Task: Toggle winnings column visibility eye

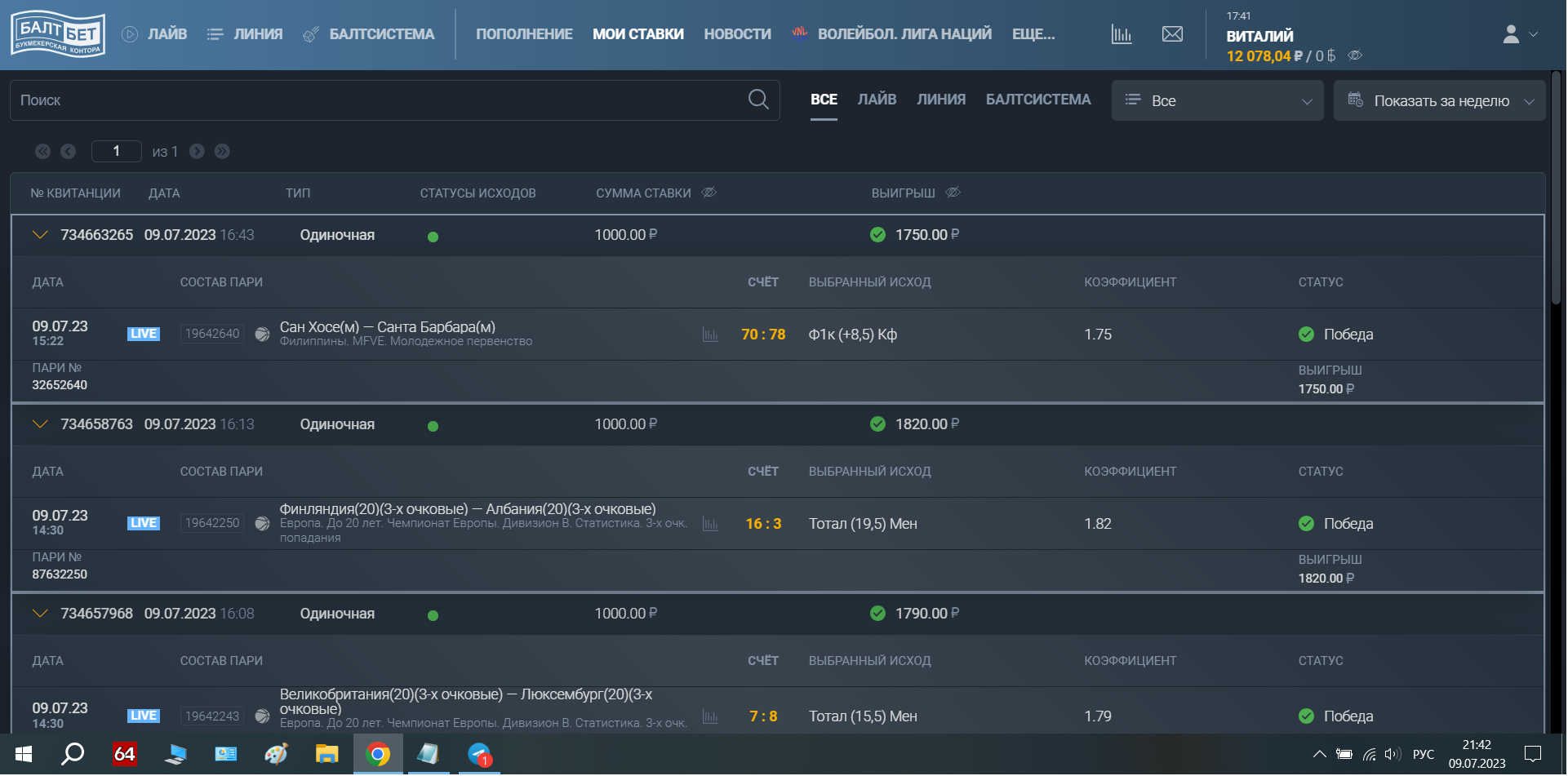Action: (x=953, y=193)
